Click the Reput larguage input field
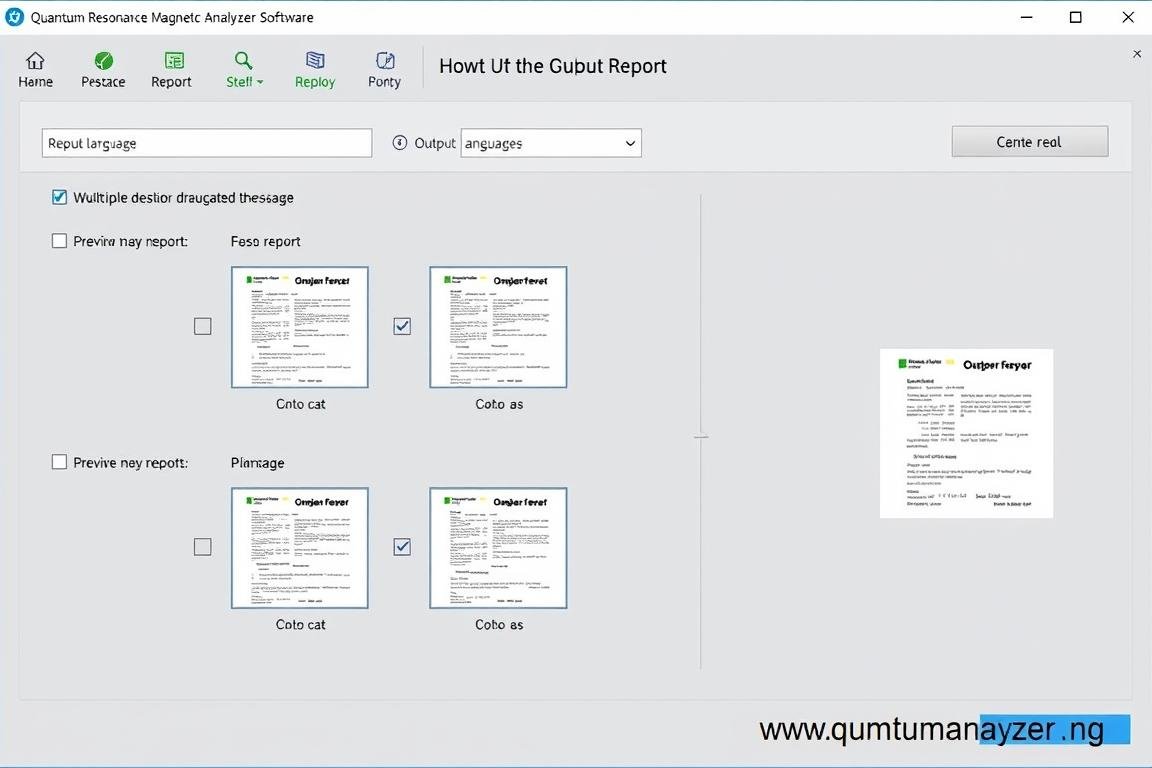The image size is (1152, 768). tap(207, 143)
